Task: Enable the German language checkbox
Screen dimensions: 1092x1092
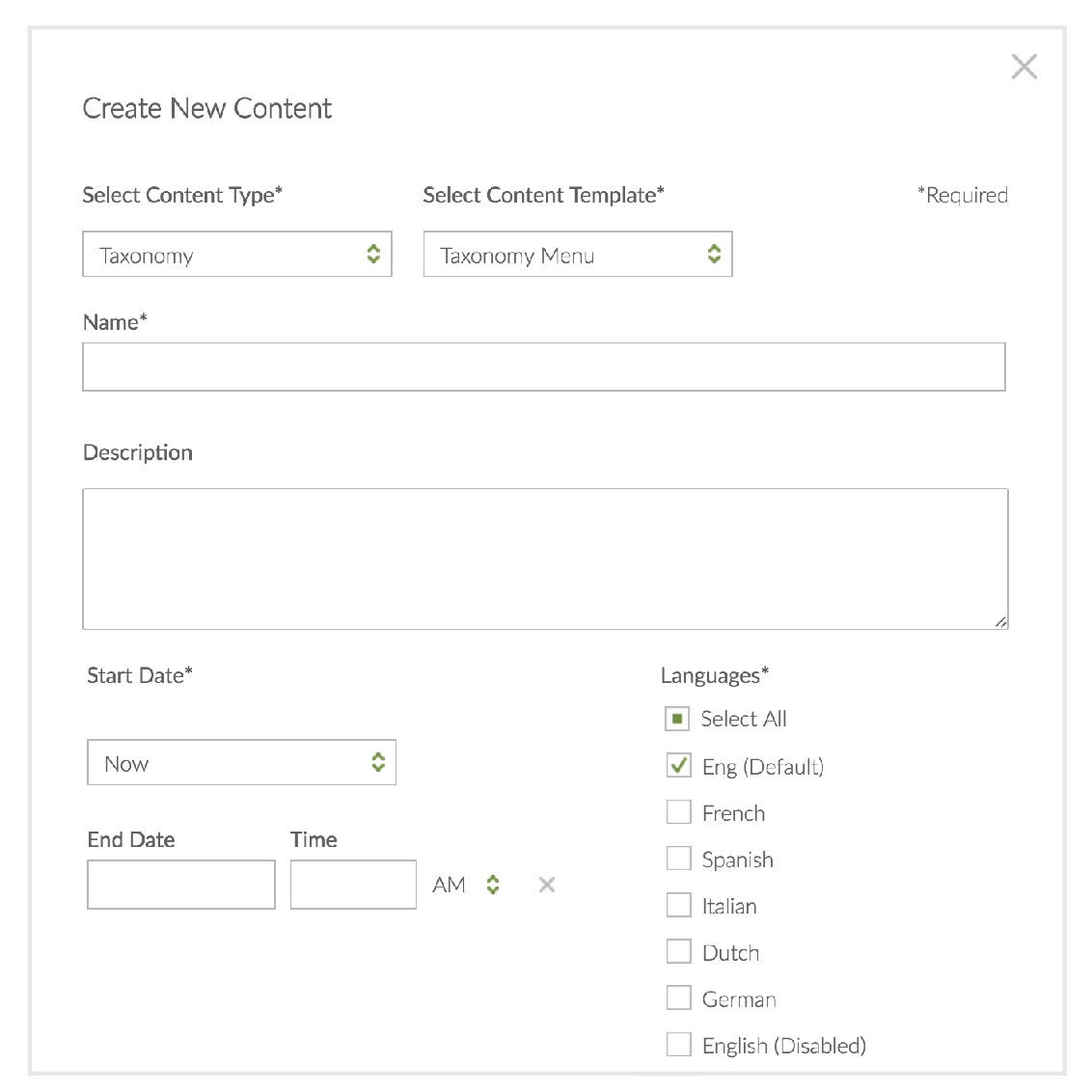Action: [679, 998]
